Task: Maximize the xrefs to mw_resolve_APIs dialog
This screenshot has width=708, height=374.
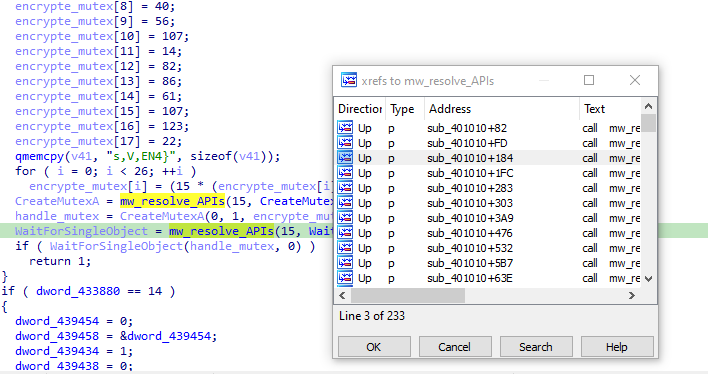Action: (589, 80)
